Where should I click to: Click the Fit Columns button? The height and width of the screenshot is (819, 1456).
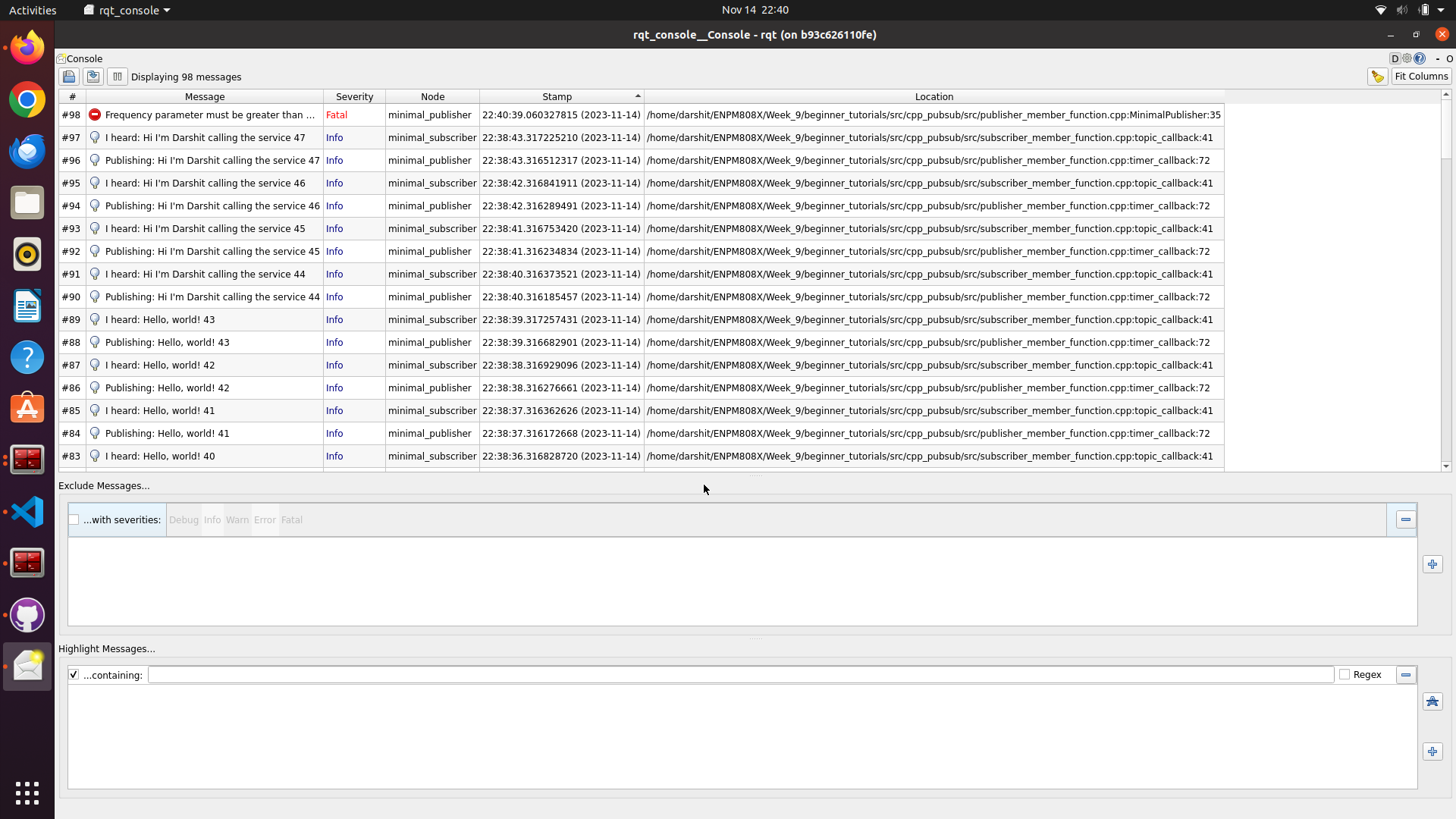1420,77
